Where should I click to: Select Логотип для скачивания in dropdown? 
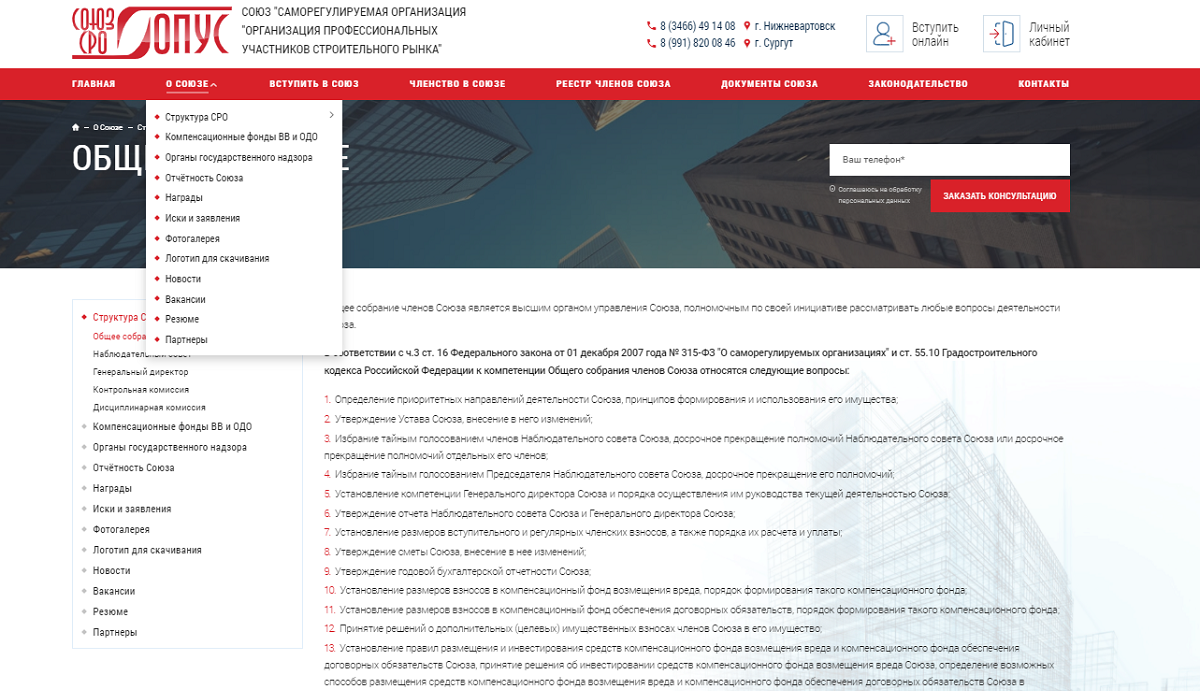pyautogui.click(x=217, y=258)
